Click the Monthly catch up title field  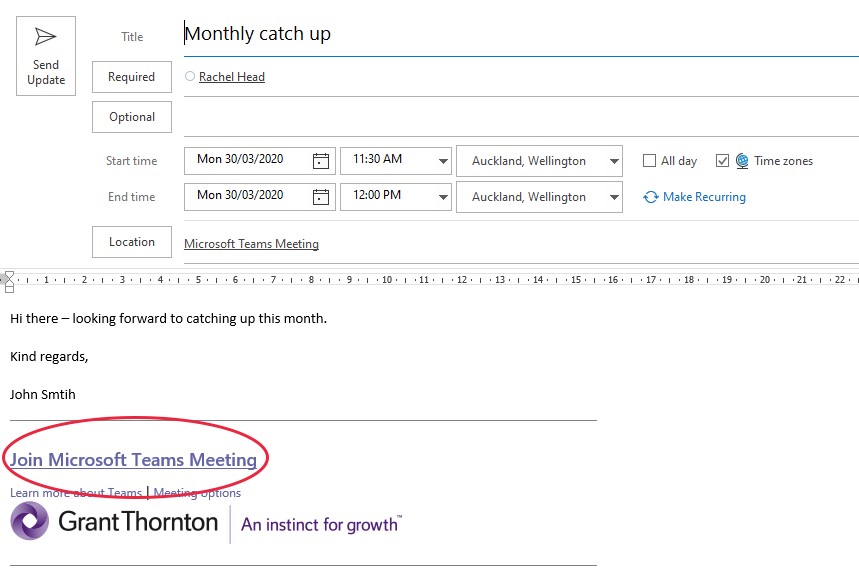(x=520, y=34)
